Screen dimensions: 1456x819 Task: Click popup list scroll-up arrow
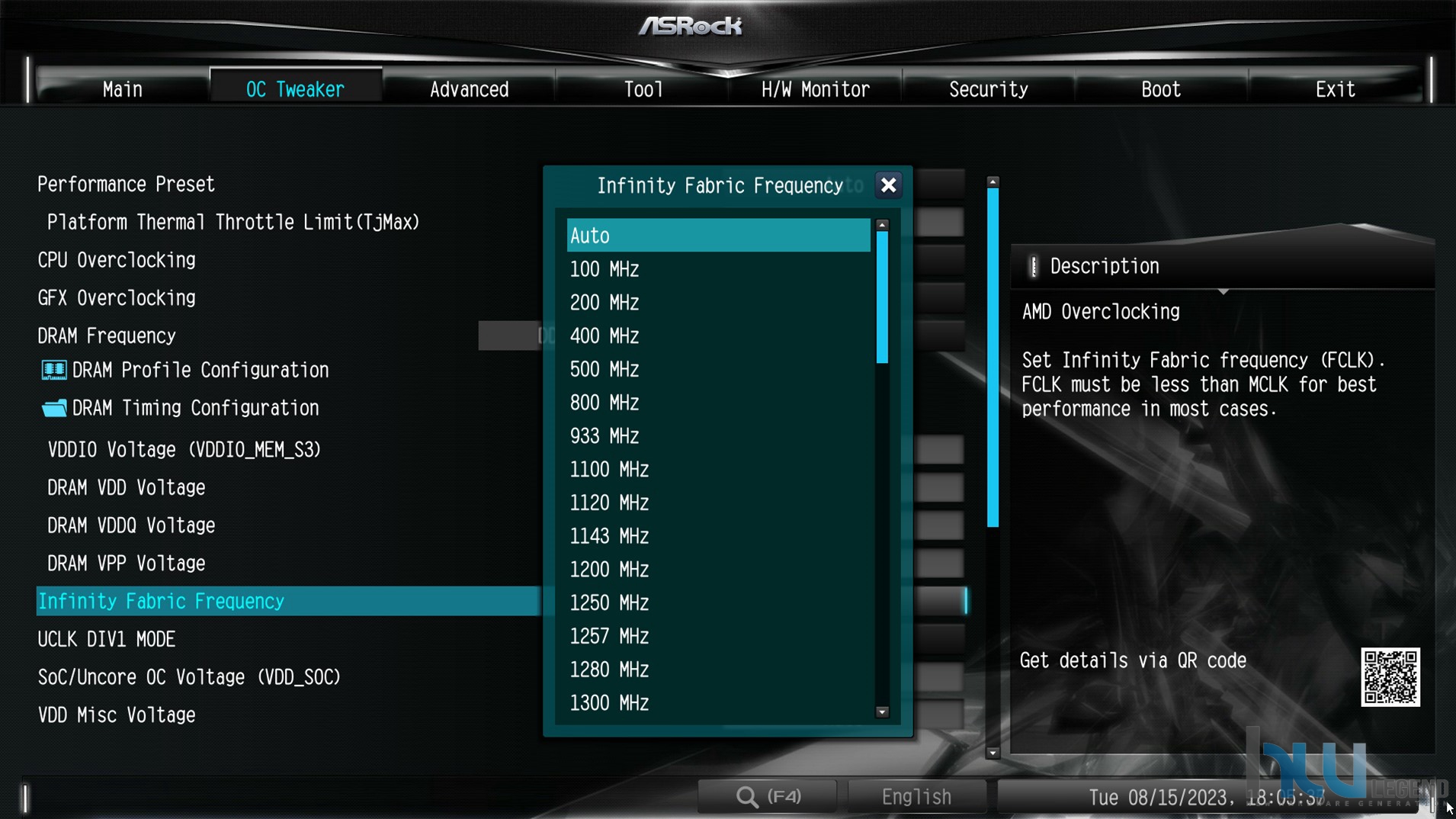tap(882, 225)
